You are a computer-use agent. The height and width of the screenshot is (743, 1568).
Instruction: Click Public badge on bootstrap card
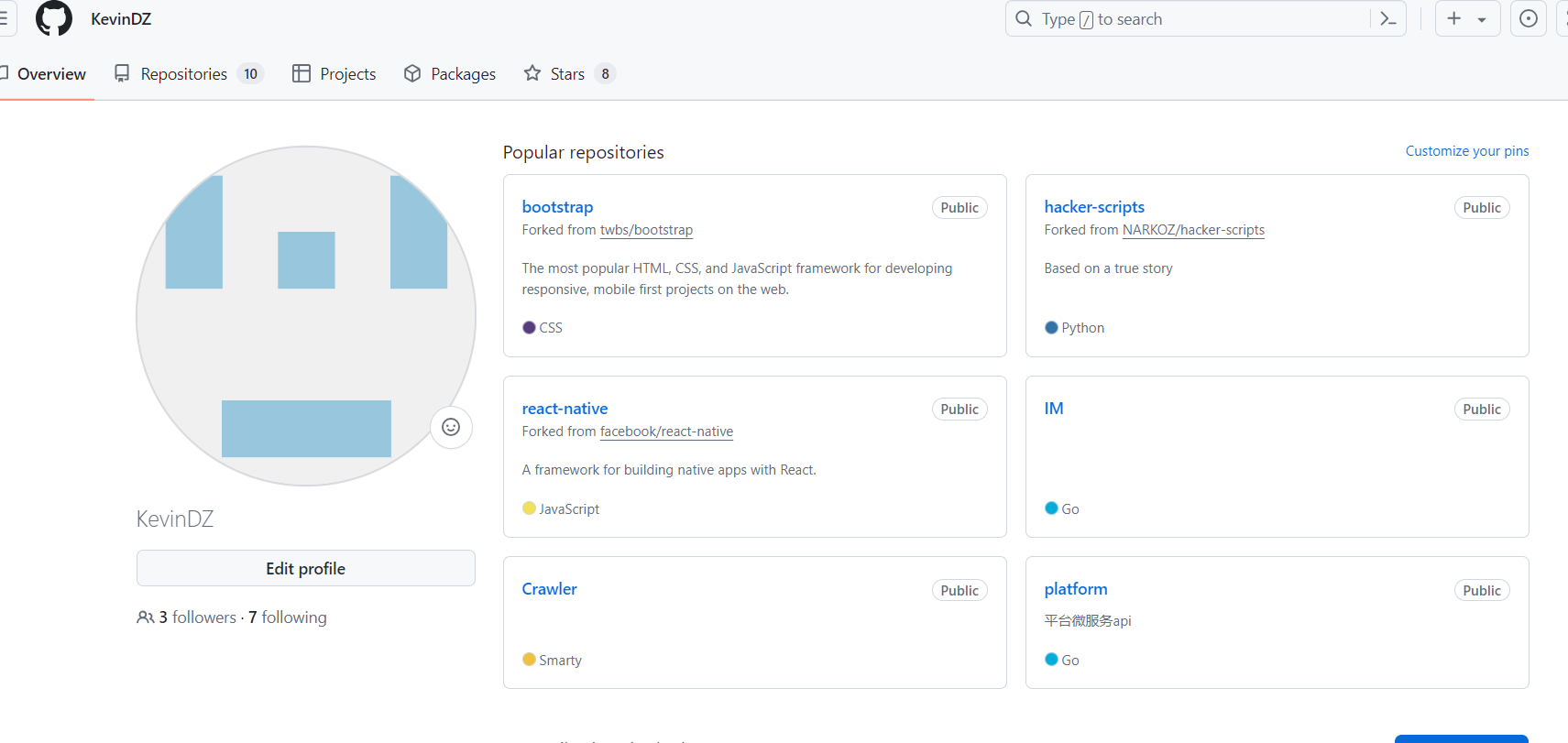(x=959, y=208)
